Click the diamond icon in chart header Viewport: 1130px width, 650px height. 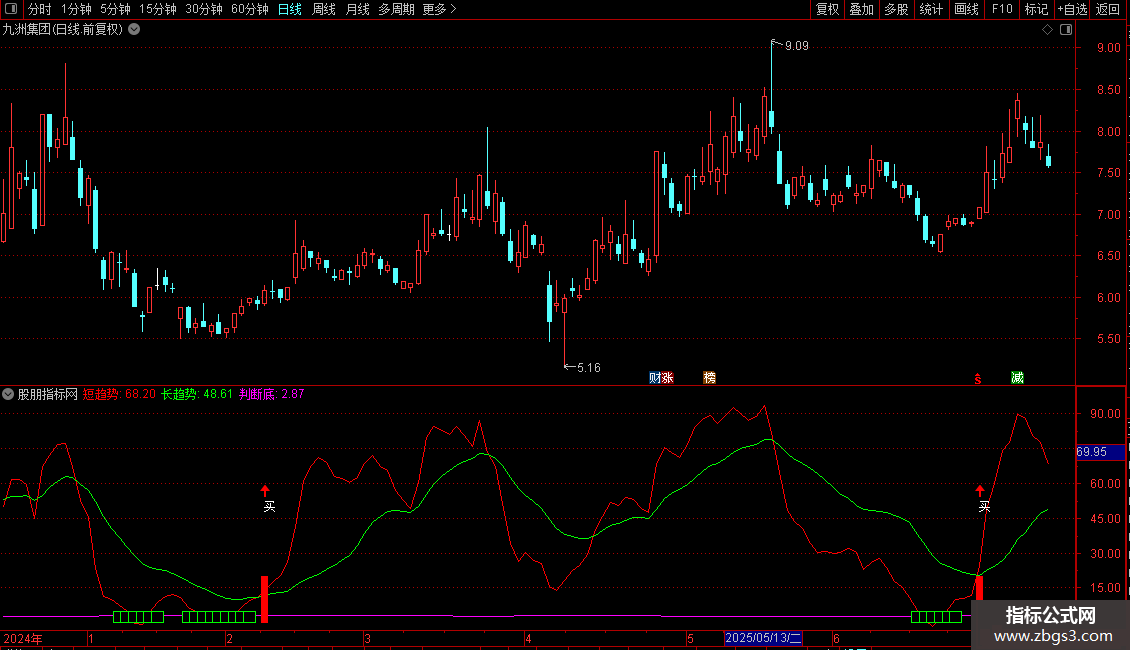pyautogui.click(x=1048, y=30)
